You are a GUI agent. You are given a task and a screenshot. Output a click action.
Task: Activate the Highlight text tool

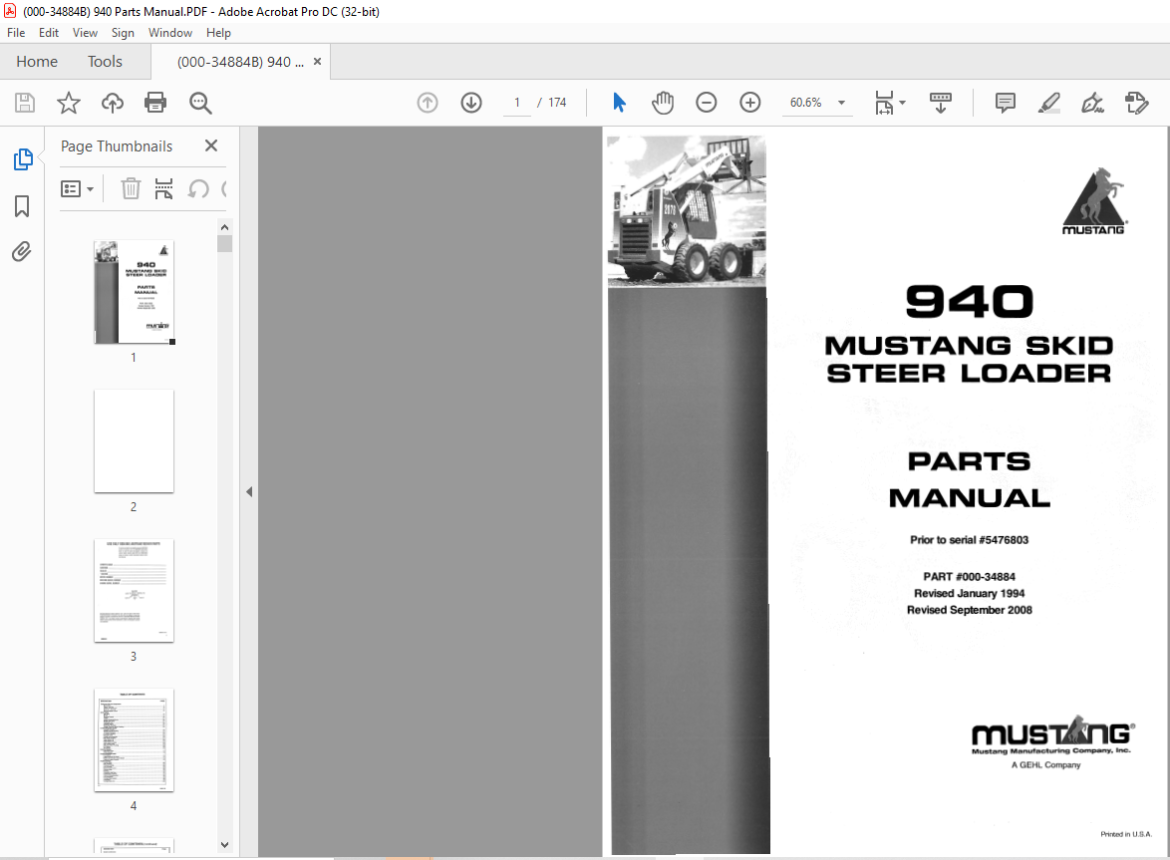coord(1049,102)
